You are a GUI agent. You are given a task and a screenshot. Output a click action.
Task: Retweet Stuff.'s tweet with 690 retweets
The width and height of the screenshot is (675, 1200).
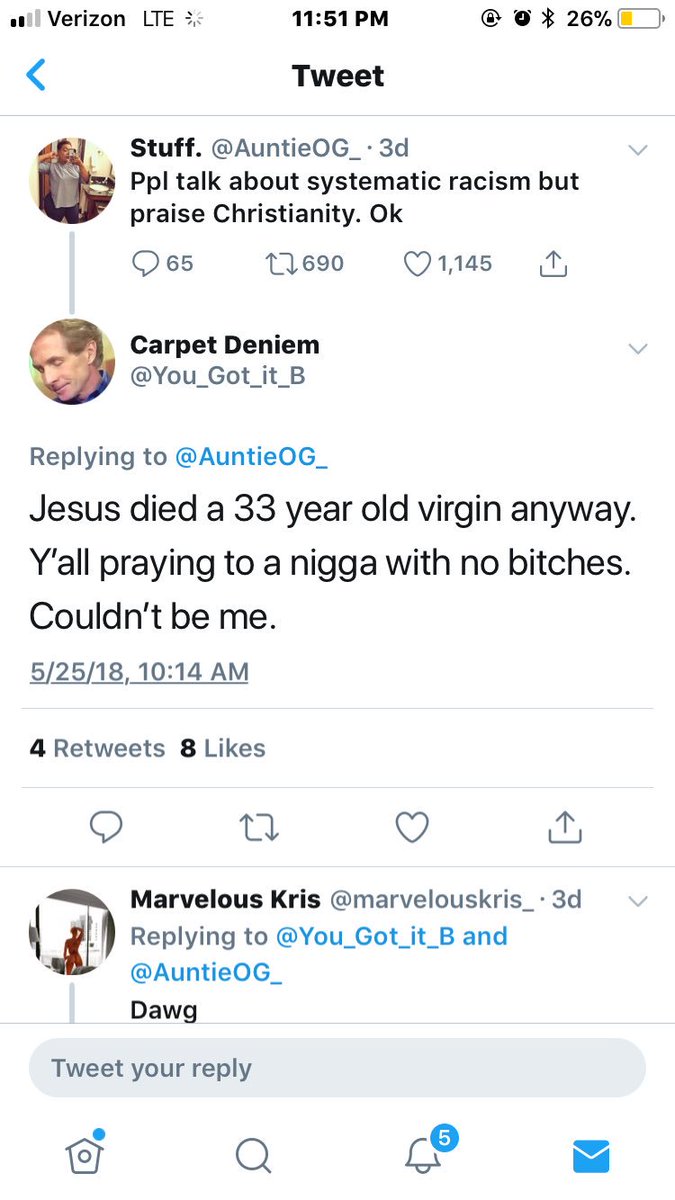(x=280, y=263)
